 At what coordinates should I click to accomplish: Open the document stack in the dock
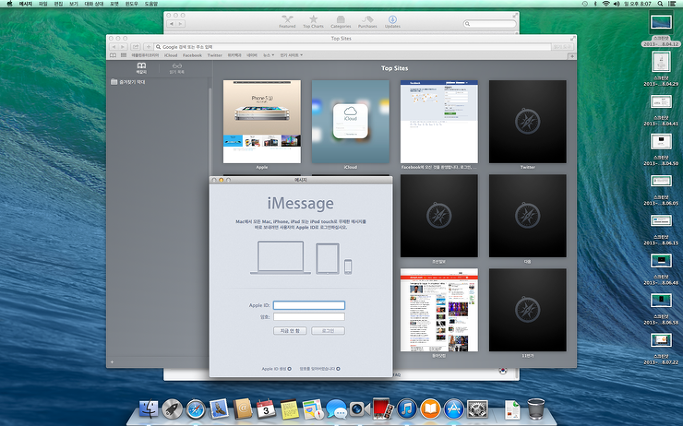[513, 409]
